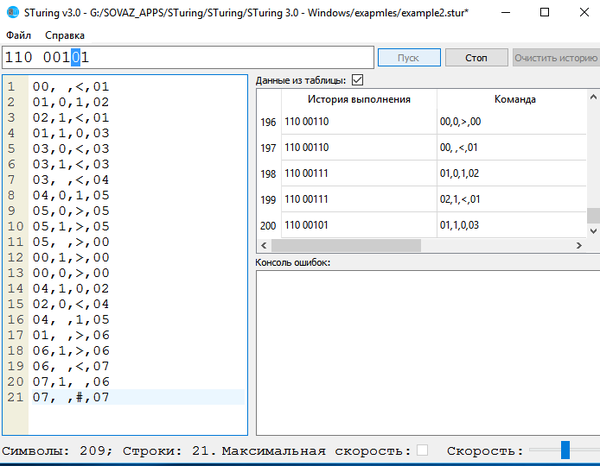Click code line 20: 07,1, ,06
This screenshot has height=466, width=600.
[x=71, y=381]
